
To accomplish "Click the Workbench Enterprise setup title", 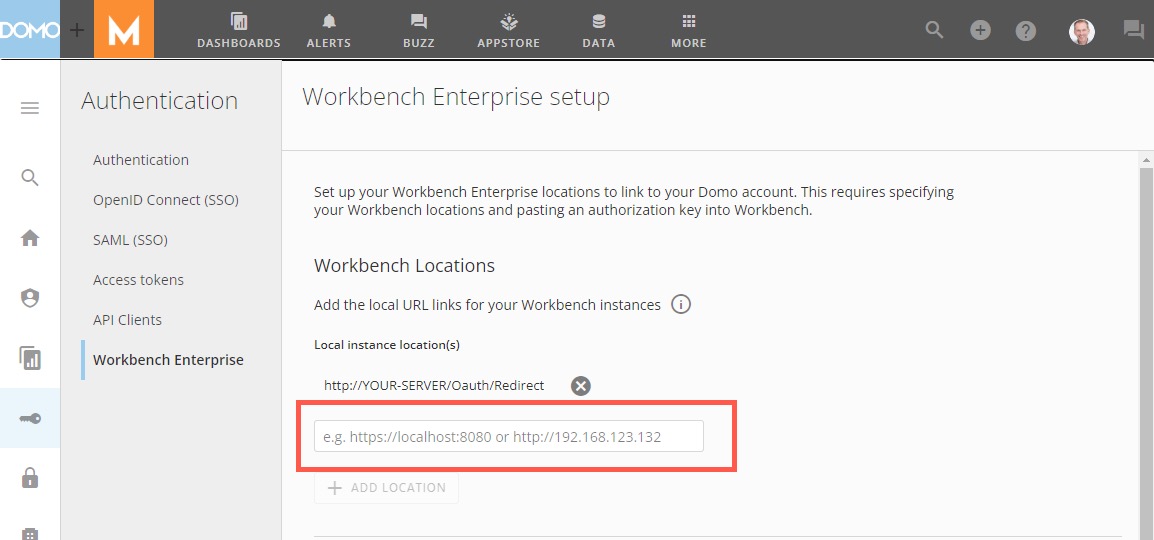I will tap(456, 97).
